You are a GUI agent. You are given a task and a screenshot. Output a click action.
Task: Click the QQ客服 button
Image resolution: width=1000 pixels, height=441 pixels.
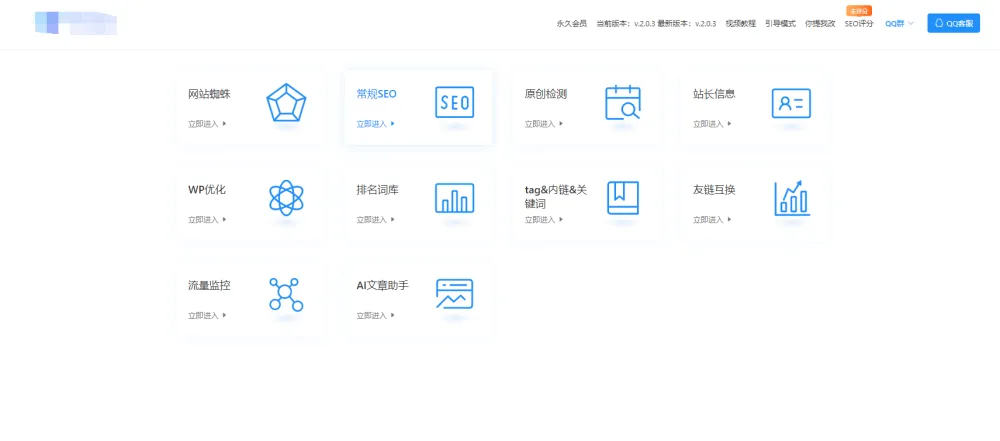click(953, 23)
